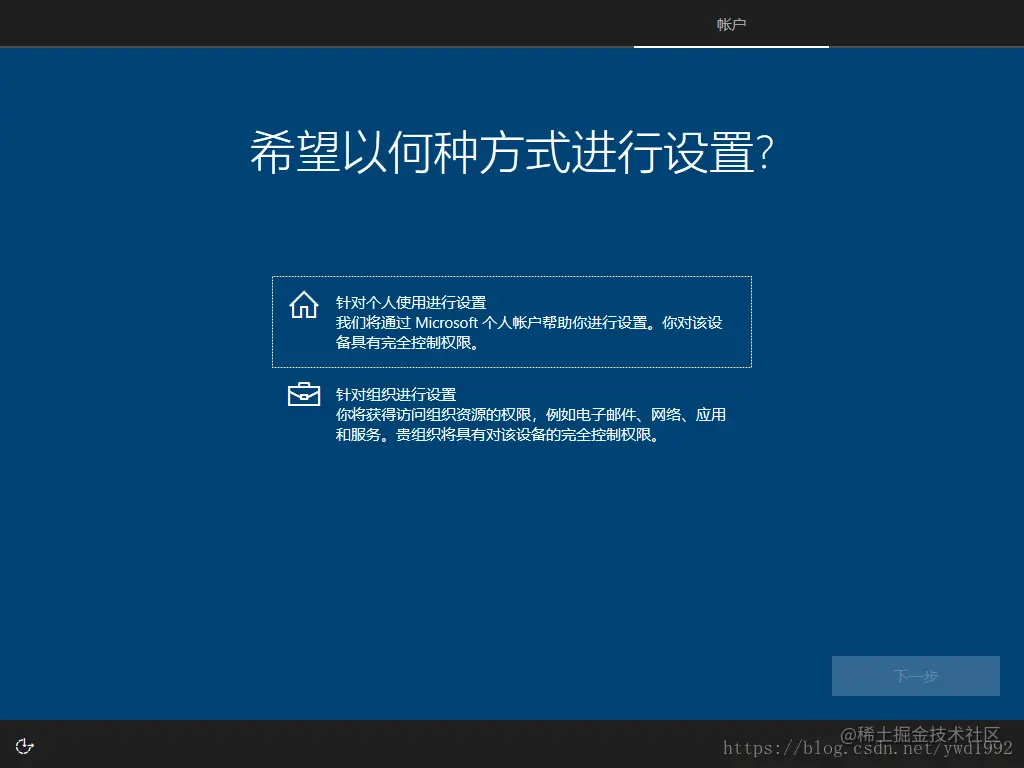Click the house icon for personal setup
This screenshot has height=768, width=1024.
click(304, 305)
